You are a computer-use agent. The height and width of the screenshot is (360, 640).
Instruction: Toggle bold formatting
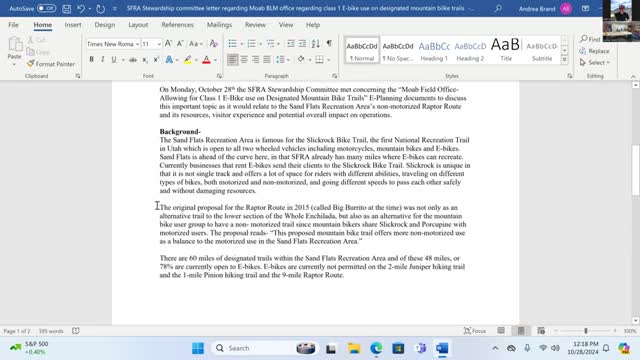(91, 60)
